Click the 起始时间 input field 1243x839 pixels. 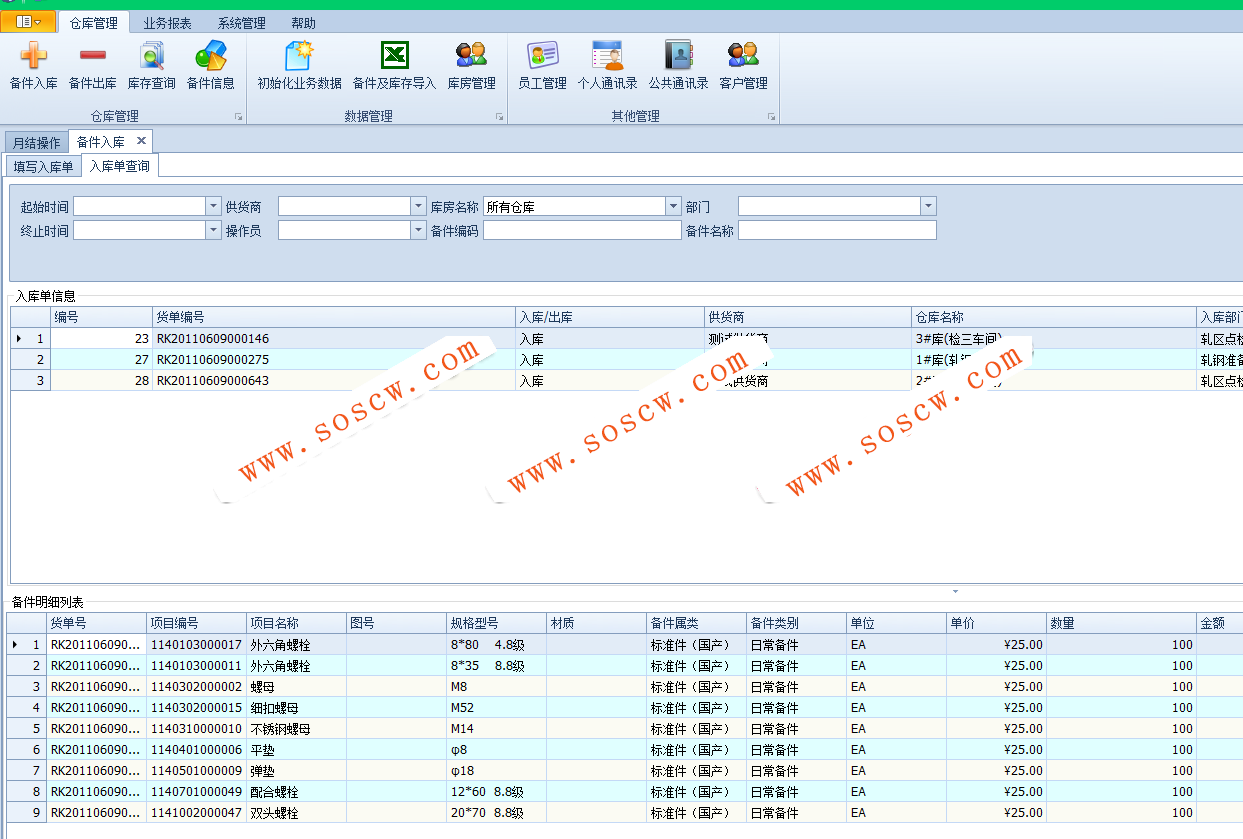[140, 206]
